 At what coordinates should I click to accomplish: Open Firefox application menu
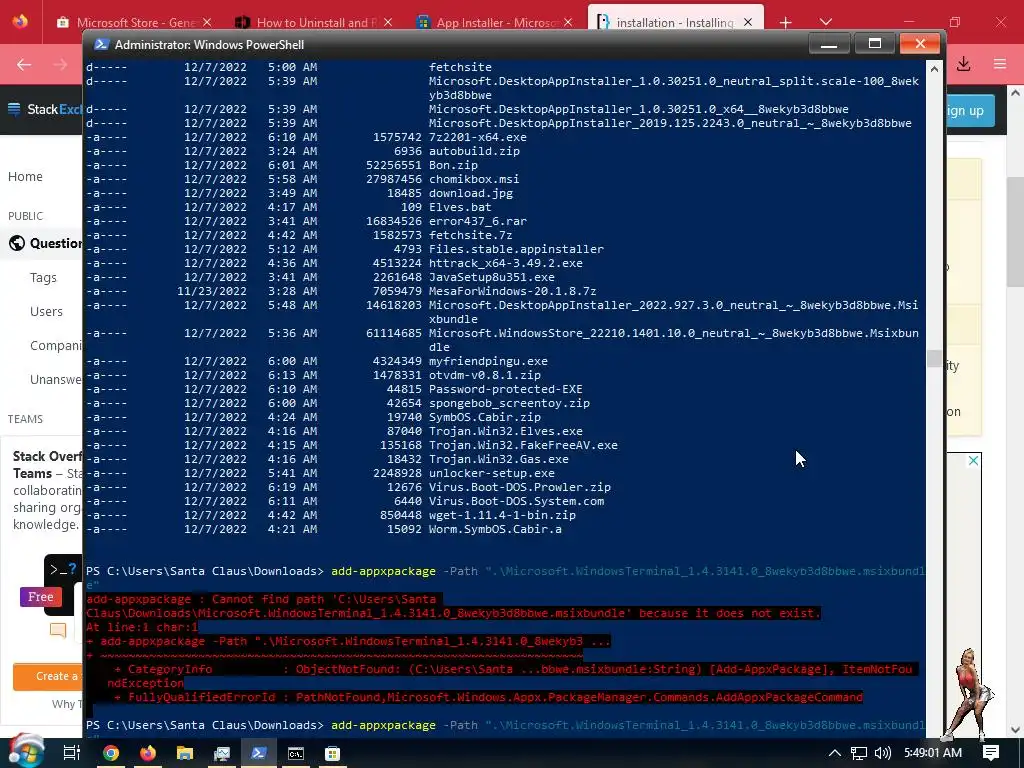1000,64
